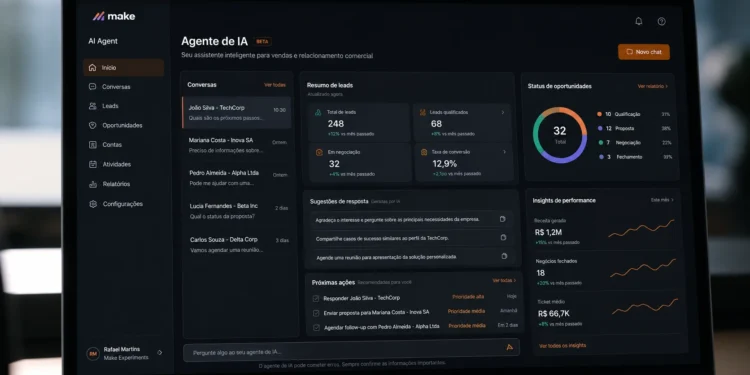The height and width of the screenshot is (375, 750).
Task: Click the 'AI Agent' sidebar heading
Action: (x=103, y=41)
